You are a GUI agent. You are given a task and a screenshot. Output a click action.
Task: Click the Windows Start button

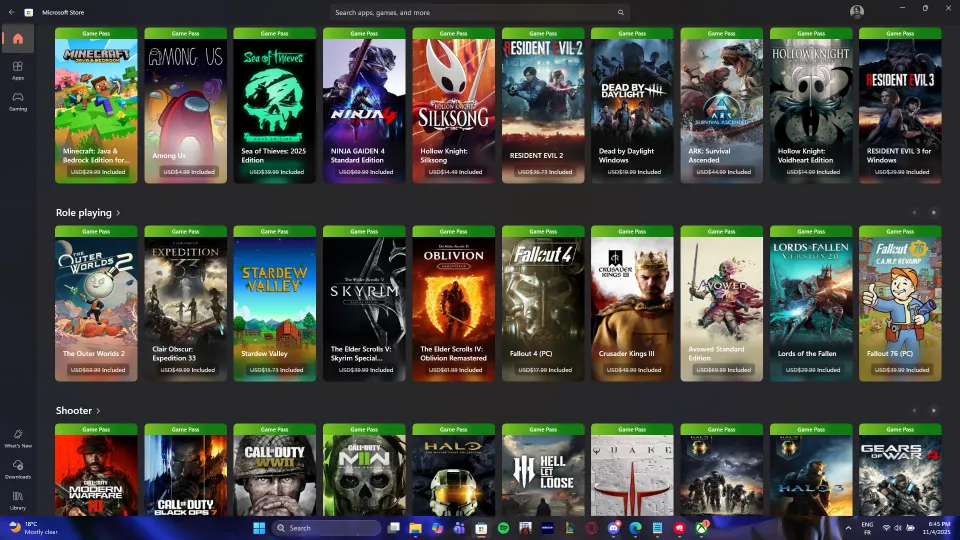pos(259,528)
